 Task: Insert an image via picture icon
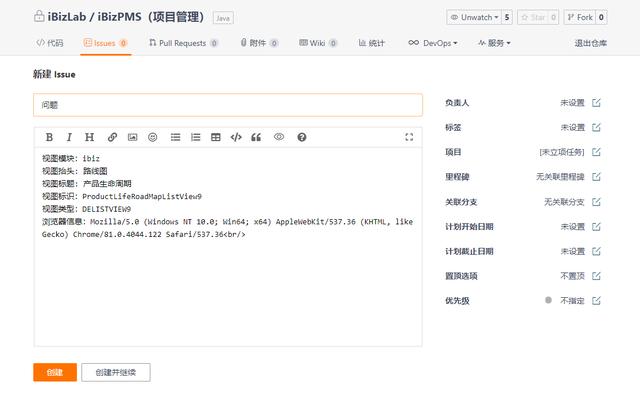[133, 137]
